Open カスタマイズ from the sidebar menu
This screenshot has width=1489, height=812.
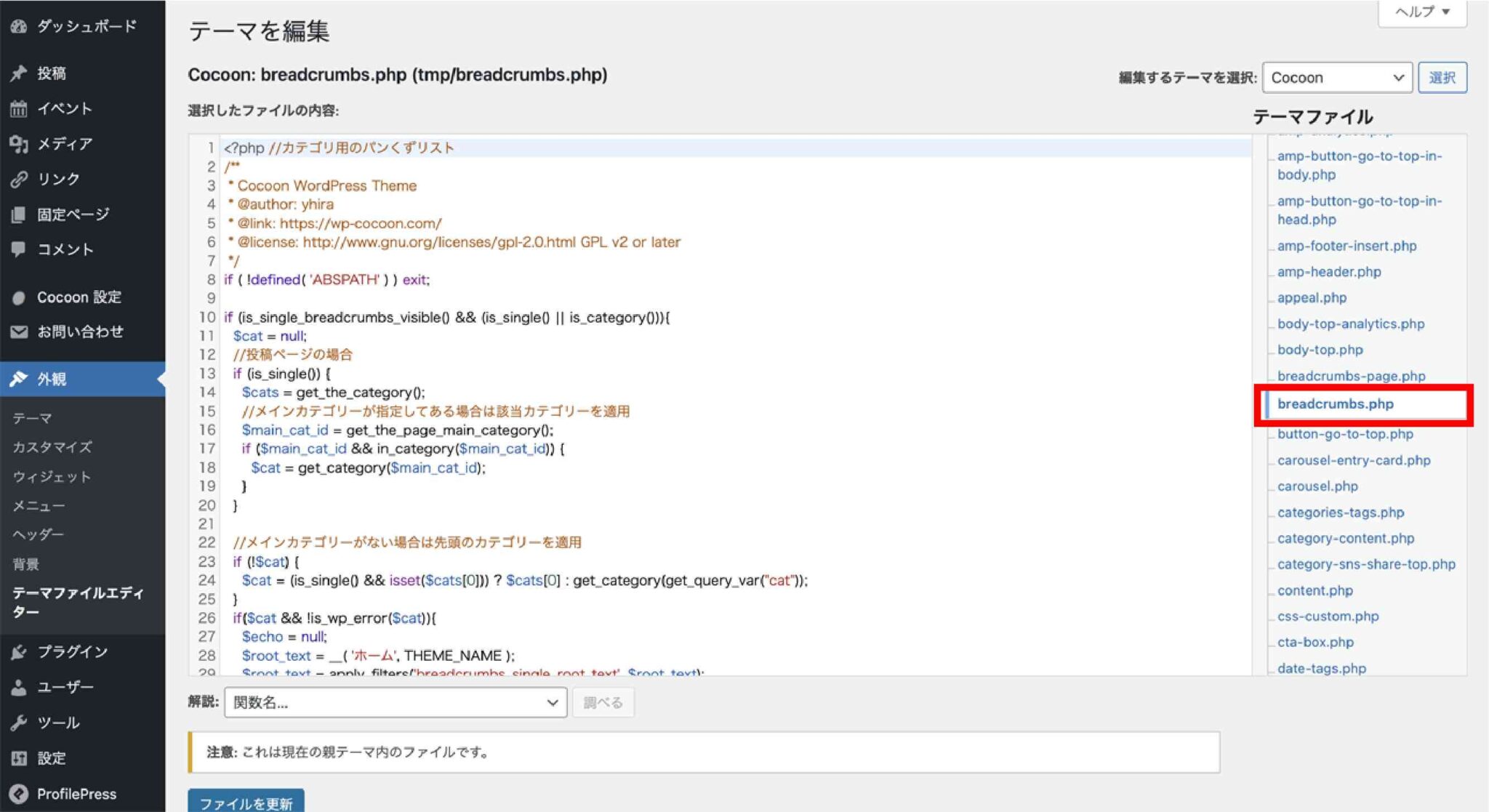pyautogui.click(x=51, y=448)
